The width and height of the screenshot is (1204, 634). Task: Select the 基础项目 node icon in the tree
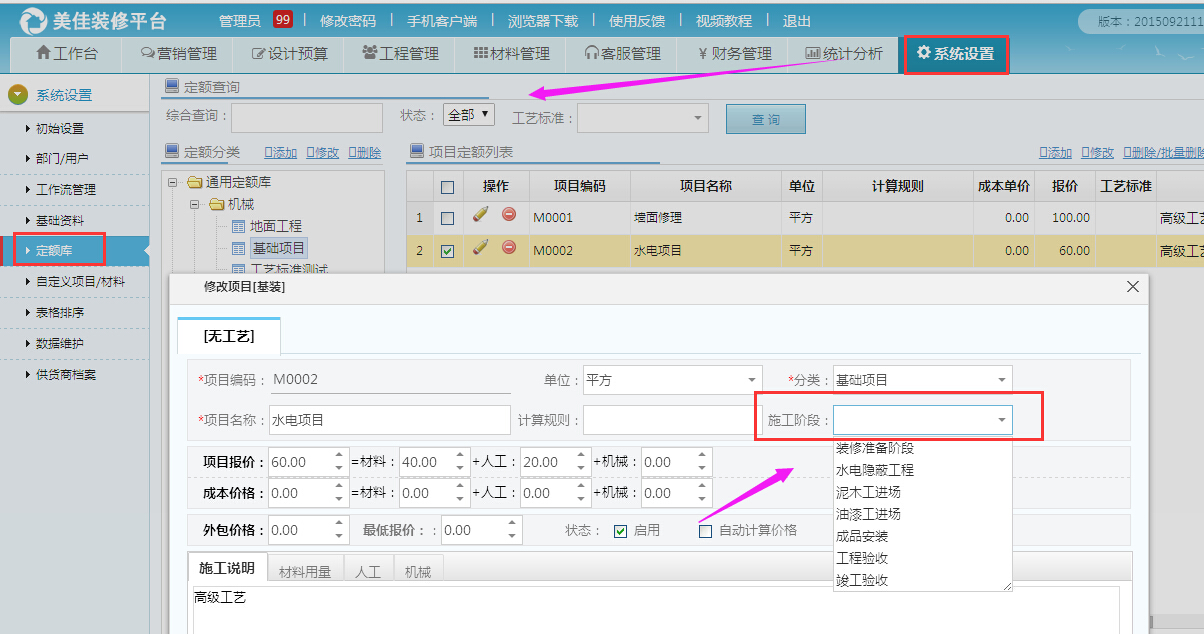(x=238, y=248)
